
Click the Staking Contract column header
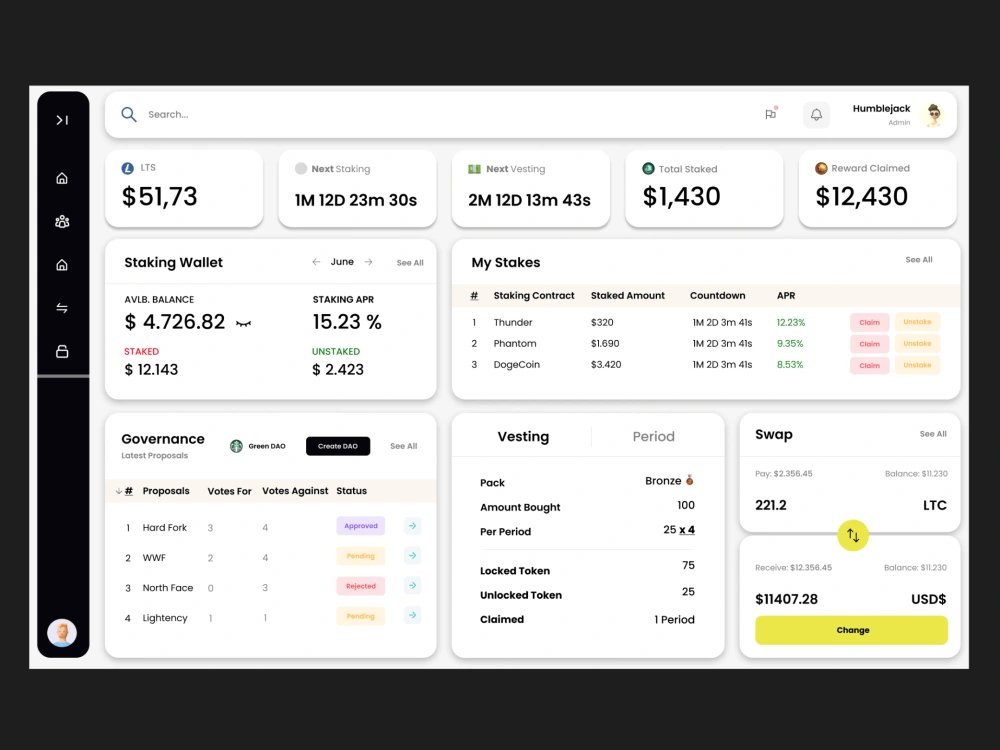click(x=534, y=296)
